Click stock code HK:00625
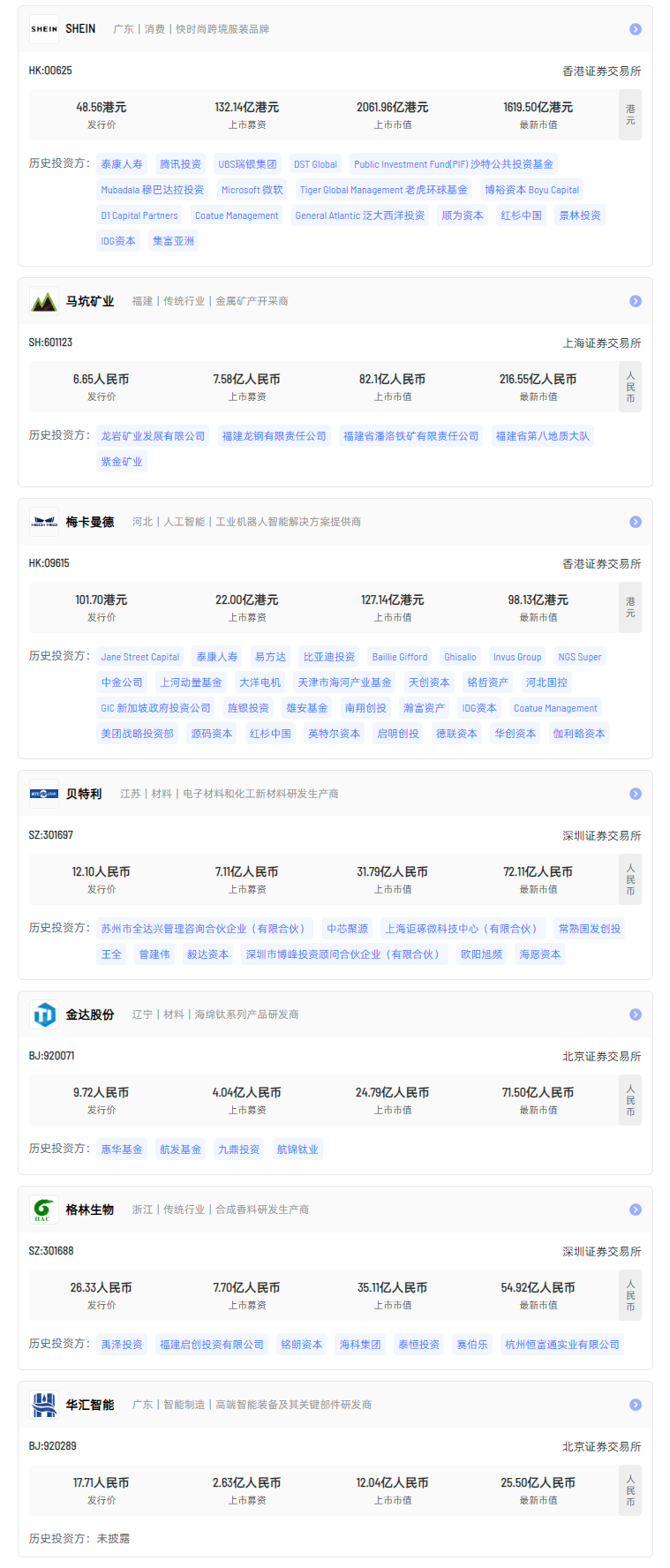Viewport: 670px width, 1568px height. pyautogui.click(x=50, y=71)
